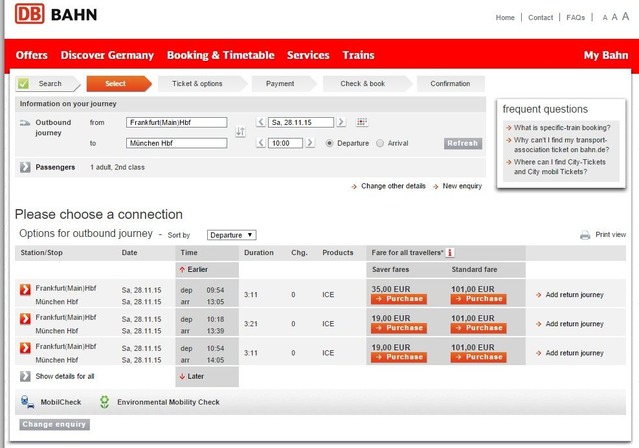Click the date field Sa, 28.11.15
The height and width of the screenshot is (448, 639).
301,122
